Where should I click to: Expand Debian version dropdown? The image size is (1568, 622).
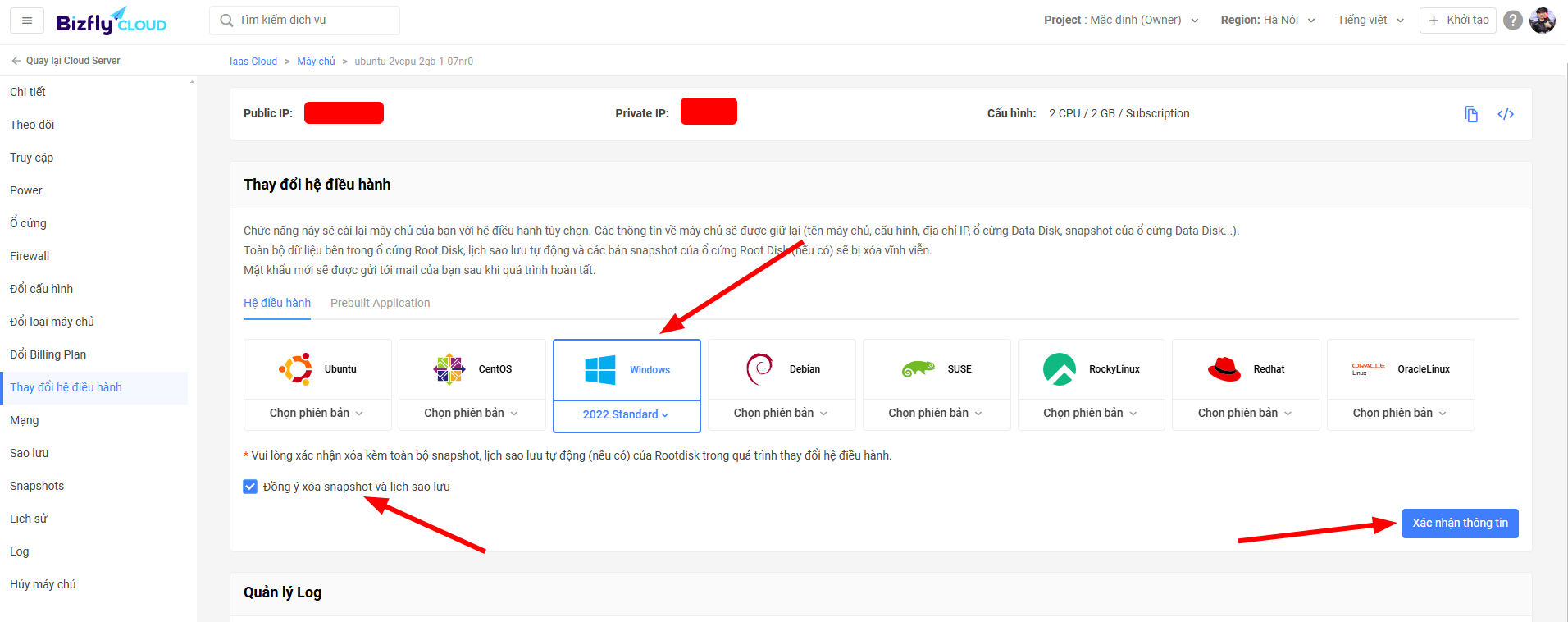tap(782, 414)
